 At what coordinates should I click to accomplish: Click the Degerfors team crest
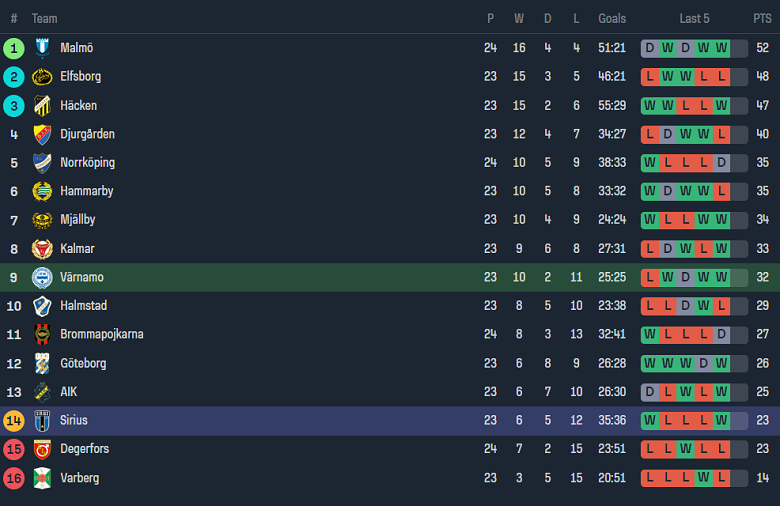42,449
